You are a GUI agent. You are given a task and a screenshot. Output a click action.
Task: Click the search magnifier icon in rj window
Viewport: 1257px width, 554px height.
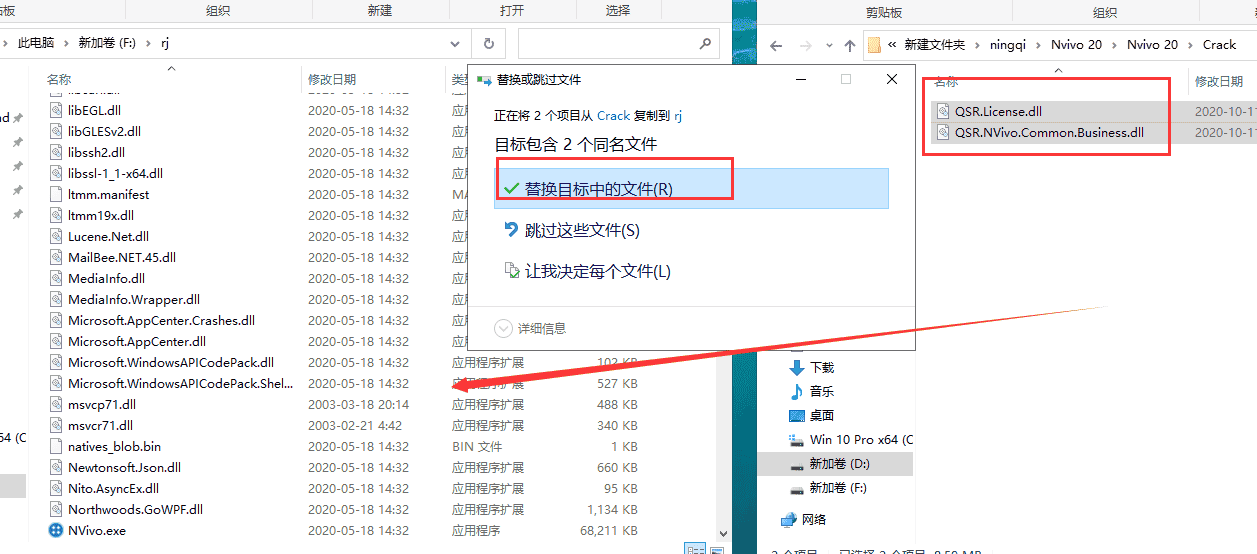[705, 44]
